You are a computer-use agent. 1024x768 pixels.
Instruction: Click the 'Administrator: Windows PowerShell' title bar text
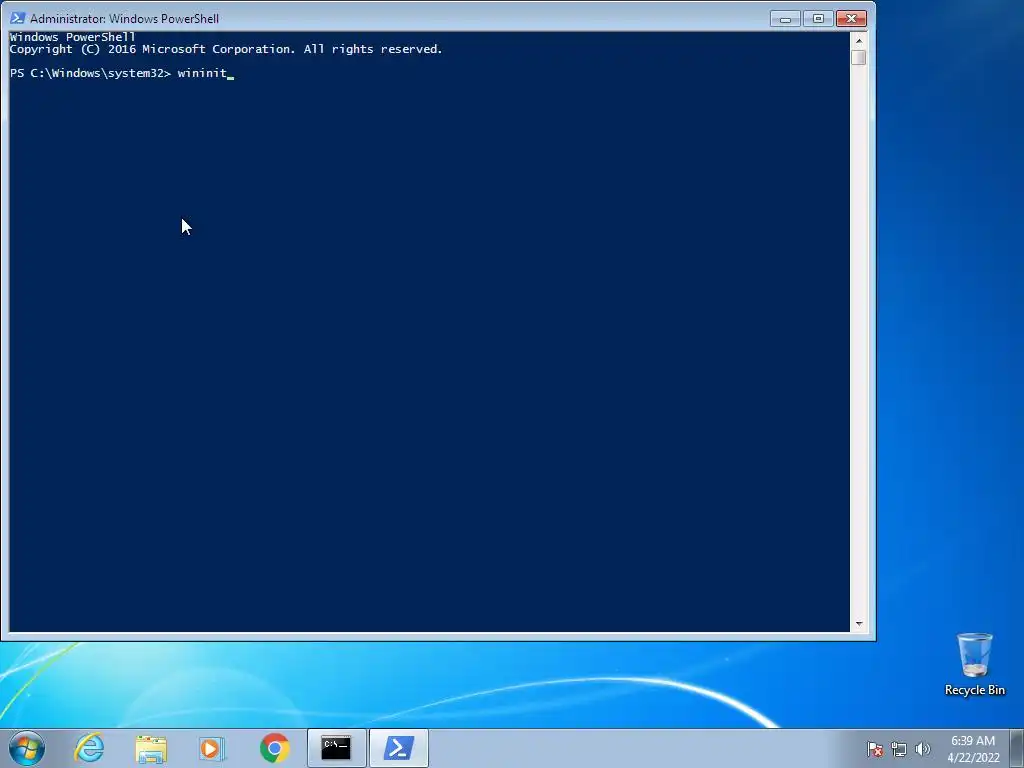click(x=124, y=18)
